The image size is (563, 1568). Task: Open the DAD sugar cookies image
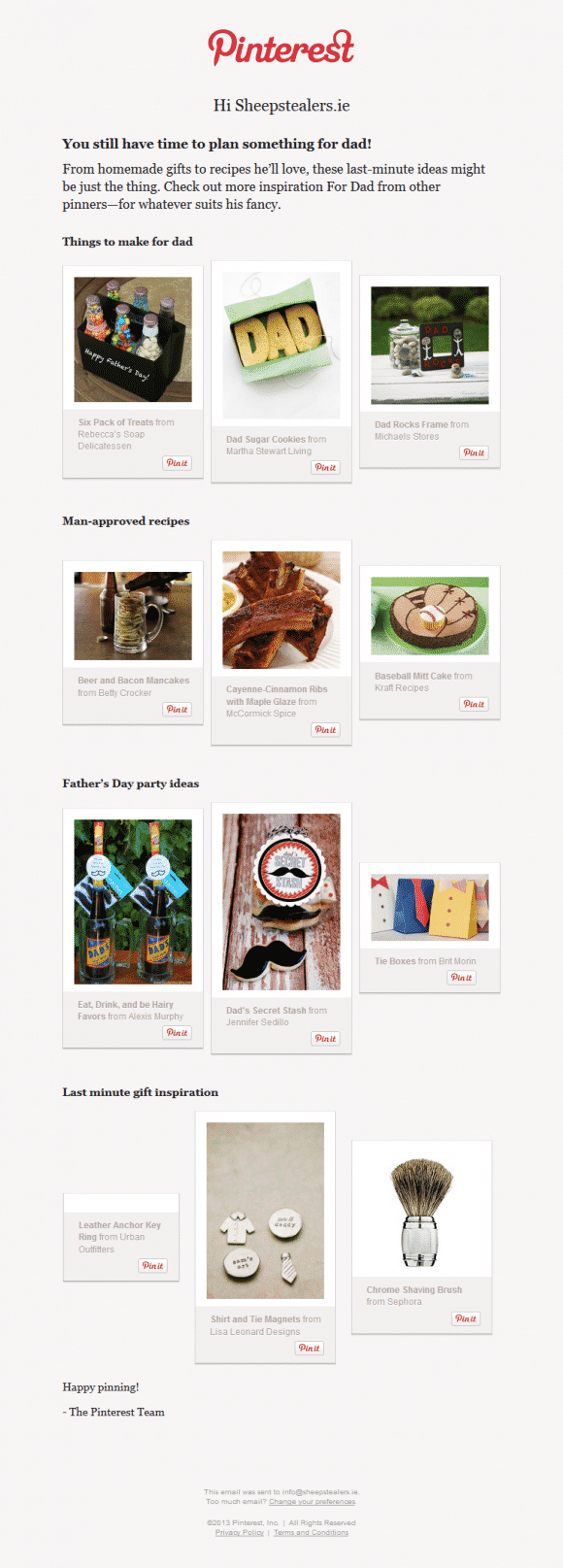[x=281, y=345]
